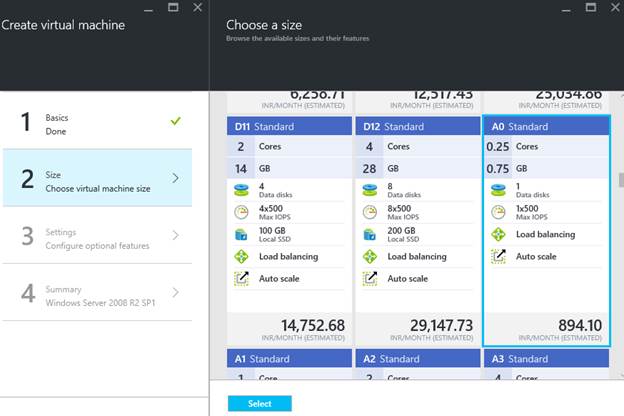
Task: Click the 28 GB row on D12
Action: coord(418,168)
